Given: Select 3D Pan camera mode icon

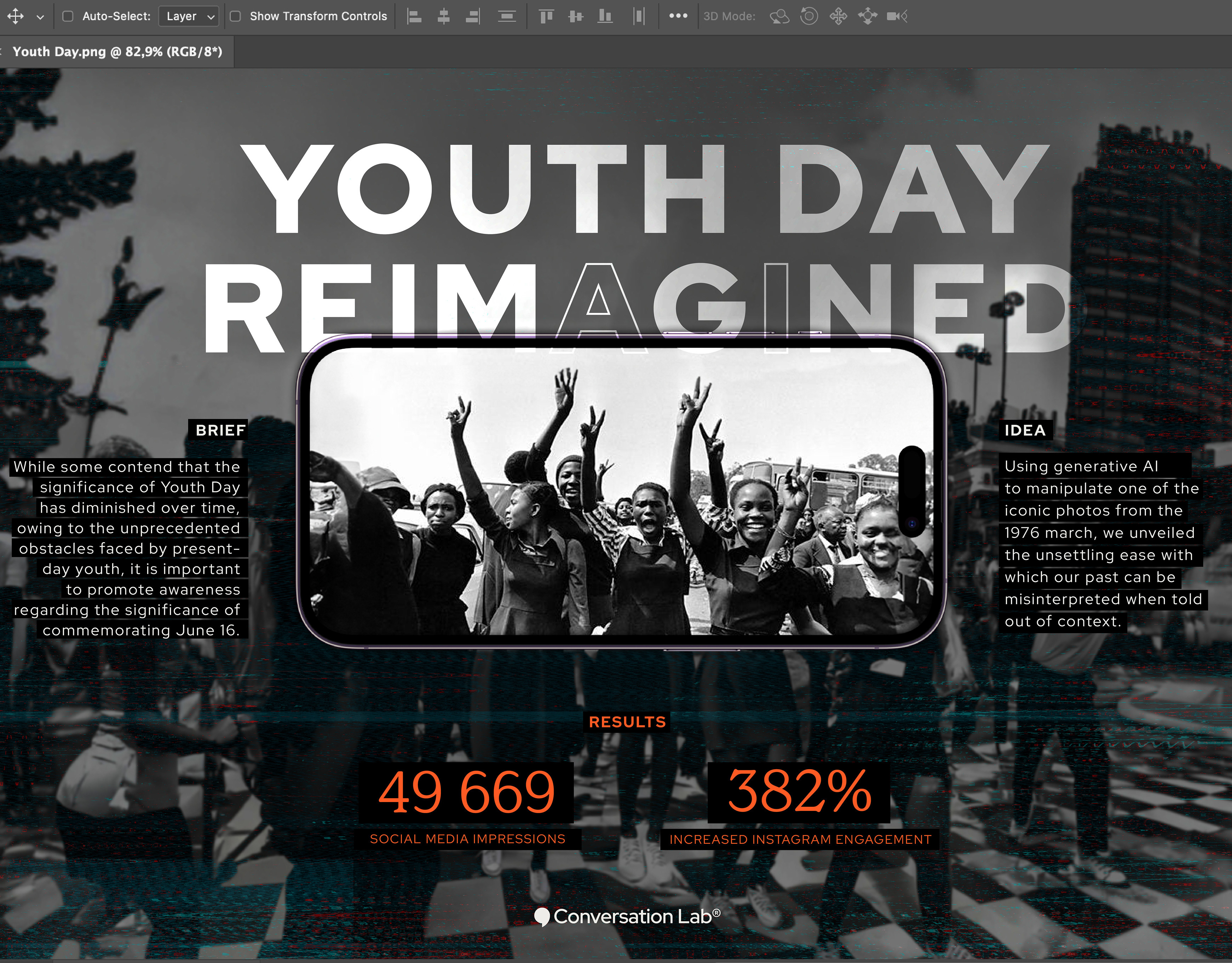Looking at the screenshot, I should point(838,16).
